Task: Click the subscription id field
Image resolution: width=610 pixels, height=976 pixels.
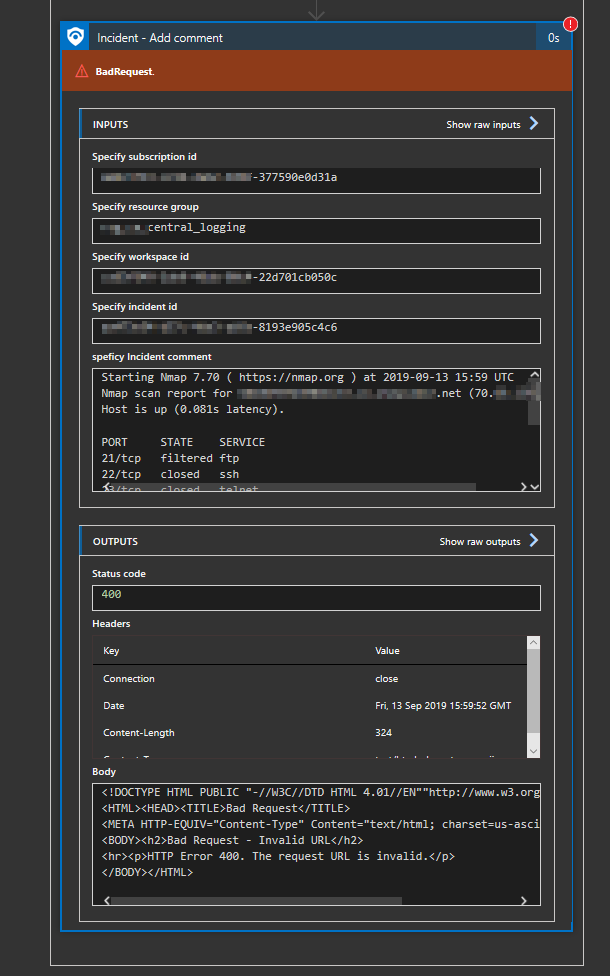Action: 316,181
